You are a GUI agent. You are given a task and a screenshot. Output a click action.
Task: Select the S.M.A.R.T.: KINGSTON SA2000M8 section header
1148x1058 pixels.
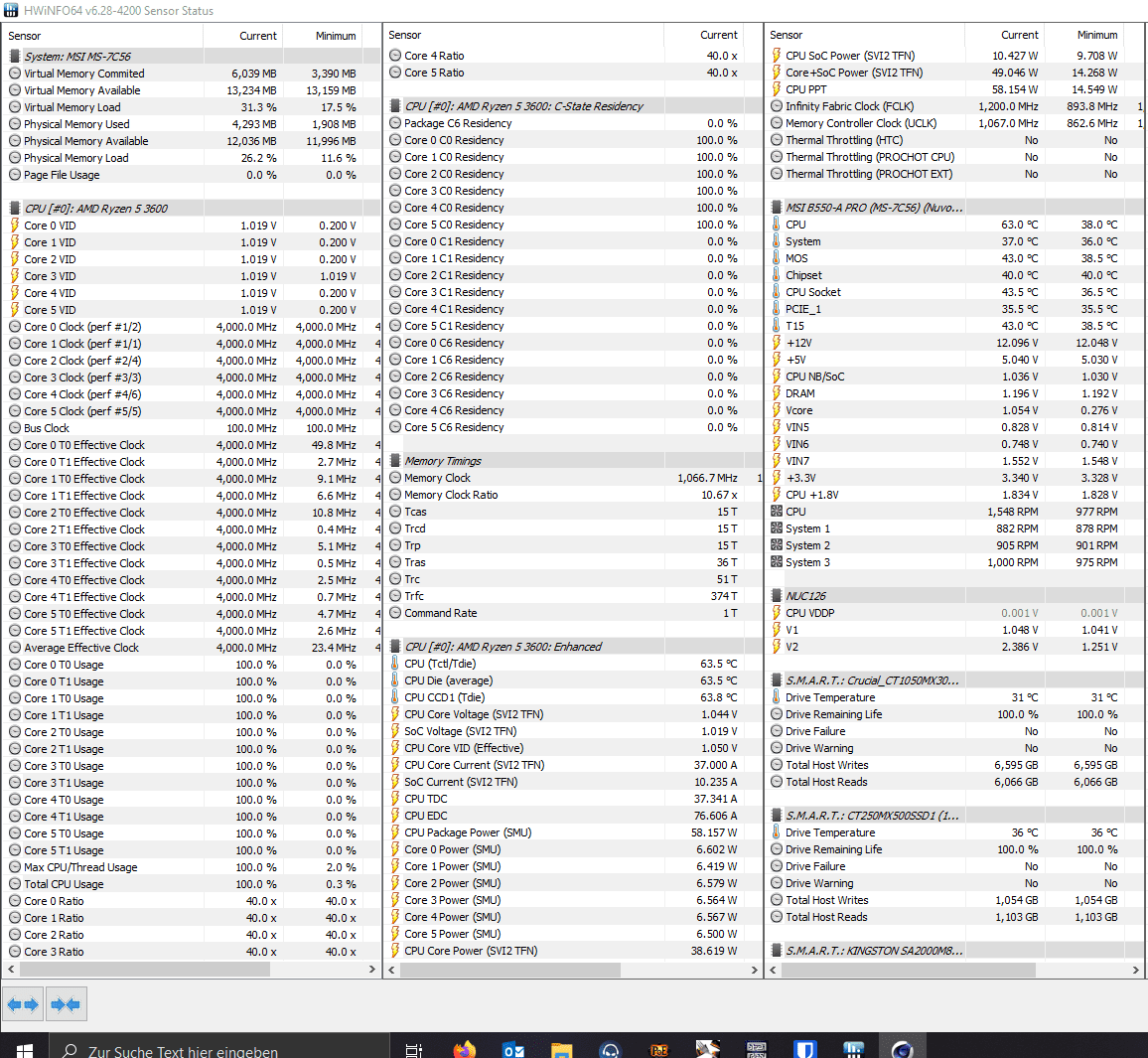pyautogui.click(x=874, y=951)
